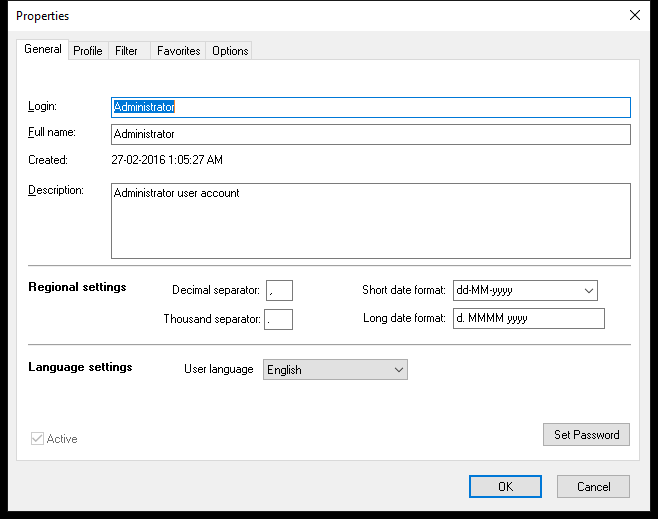Confirm with the OK button
This screenshot has width=658, height=519.
click(505, 487)
